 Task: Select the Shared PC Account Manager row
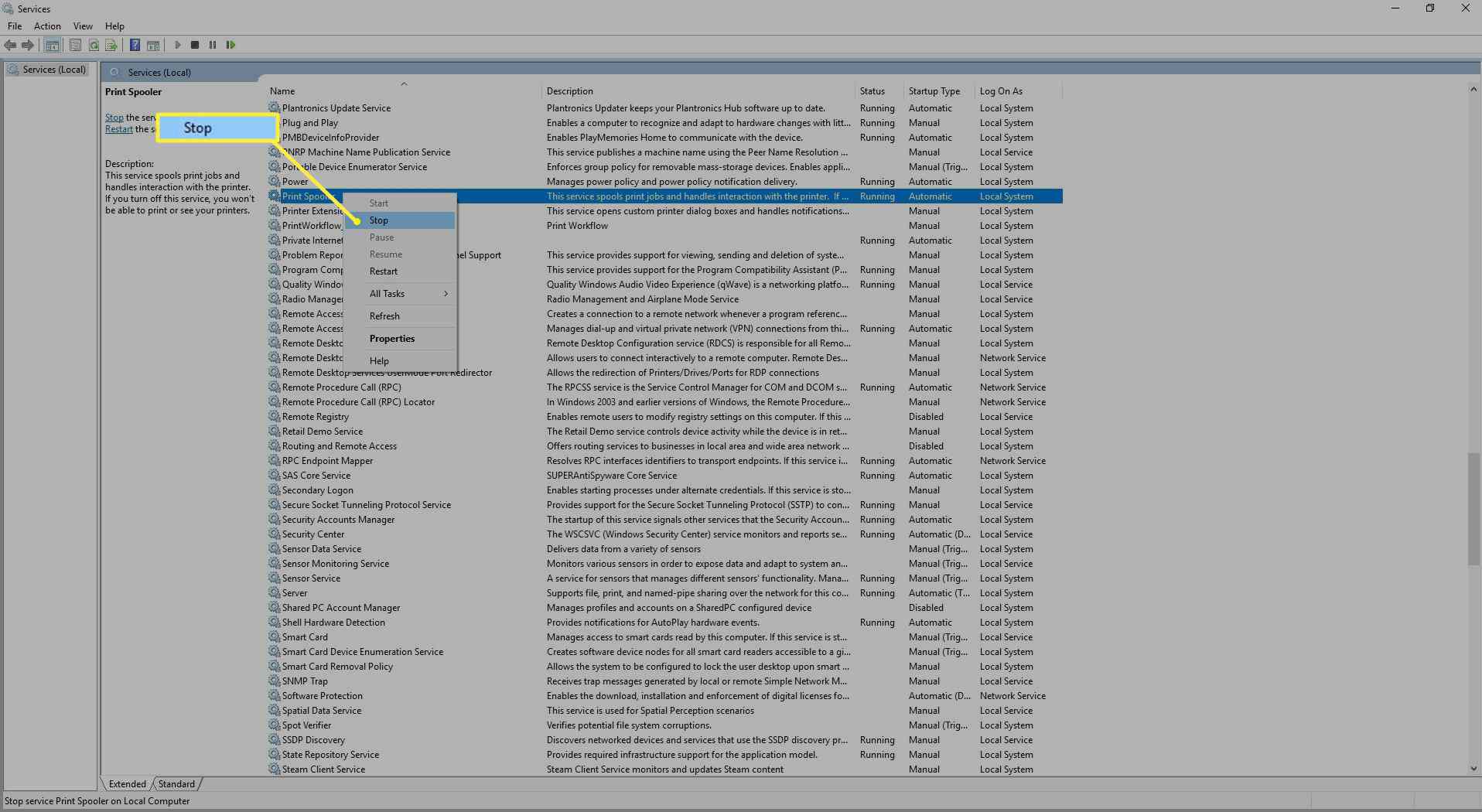pos(664,607)
